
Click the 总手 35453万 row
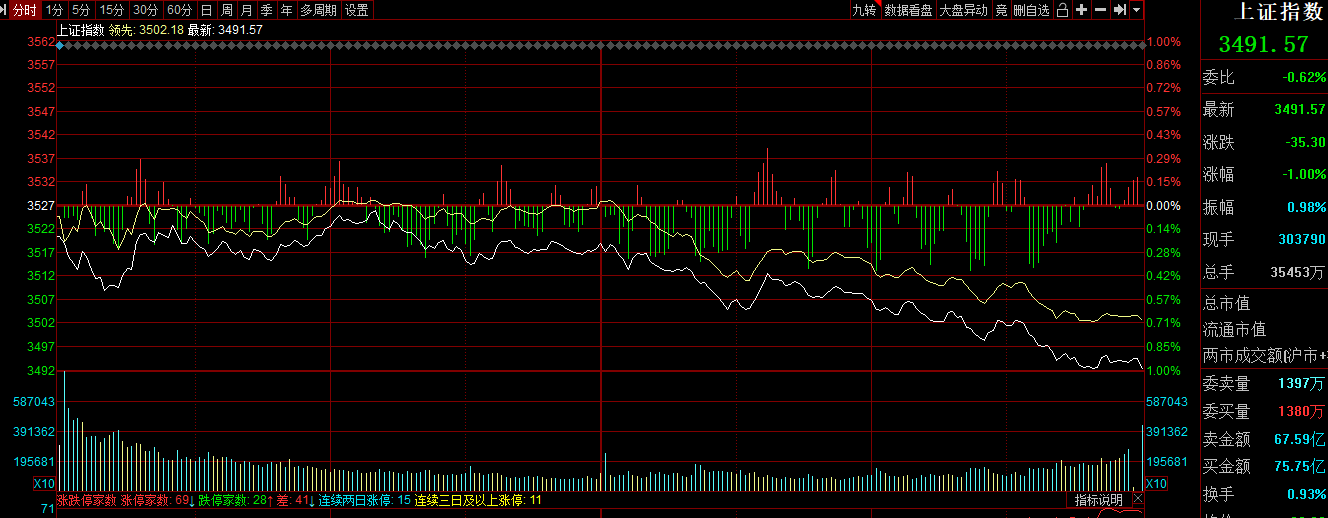tap(1264, 271)
